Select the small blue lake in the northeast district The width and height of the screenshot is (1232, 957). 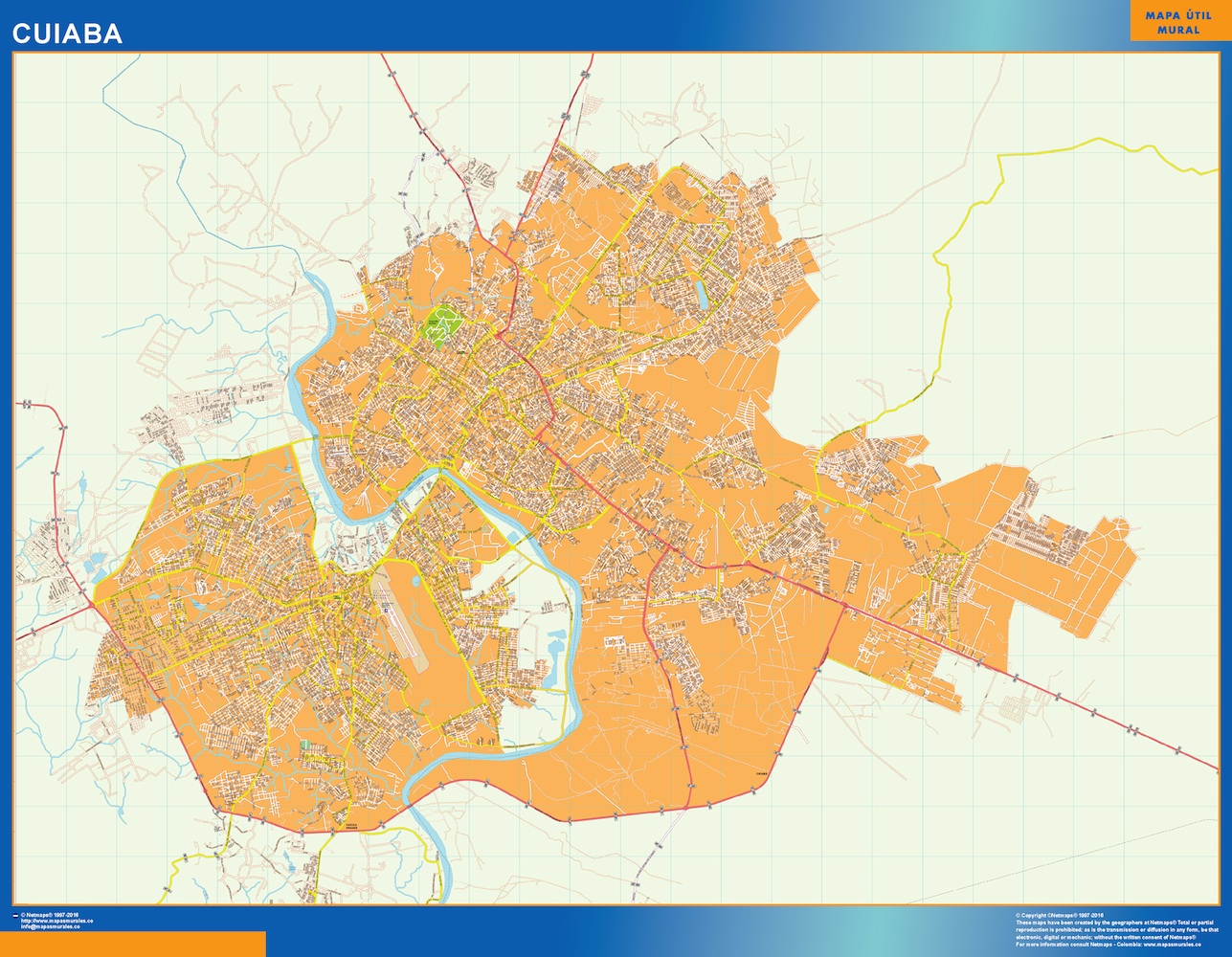[x=702, y=293]
